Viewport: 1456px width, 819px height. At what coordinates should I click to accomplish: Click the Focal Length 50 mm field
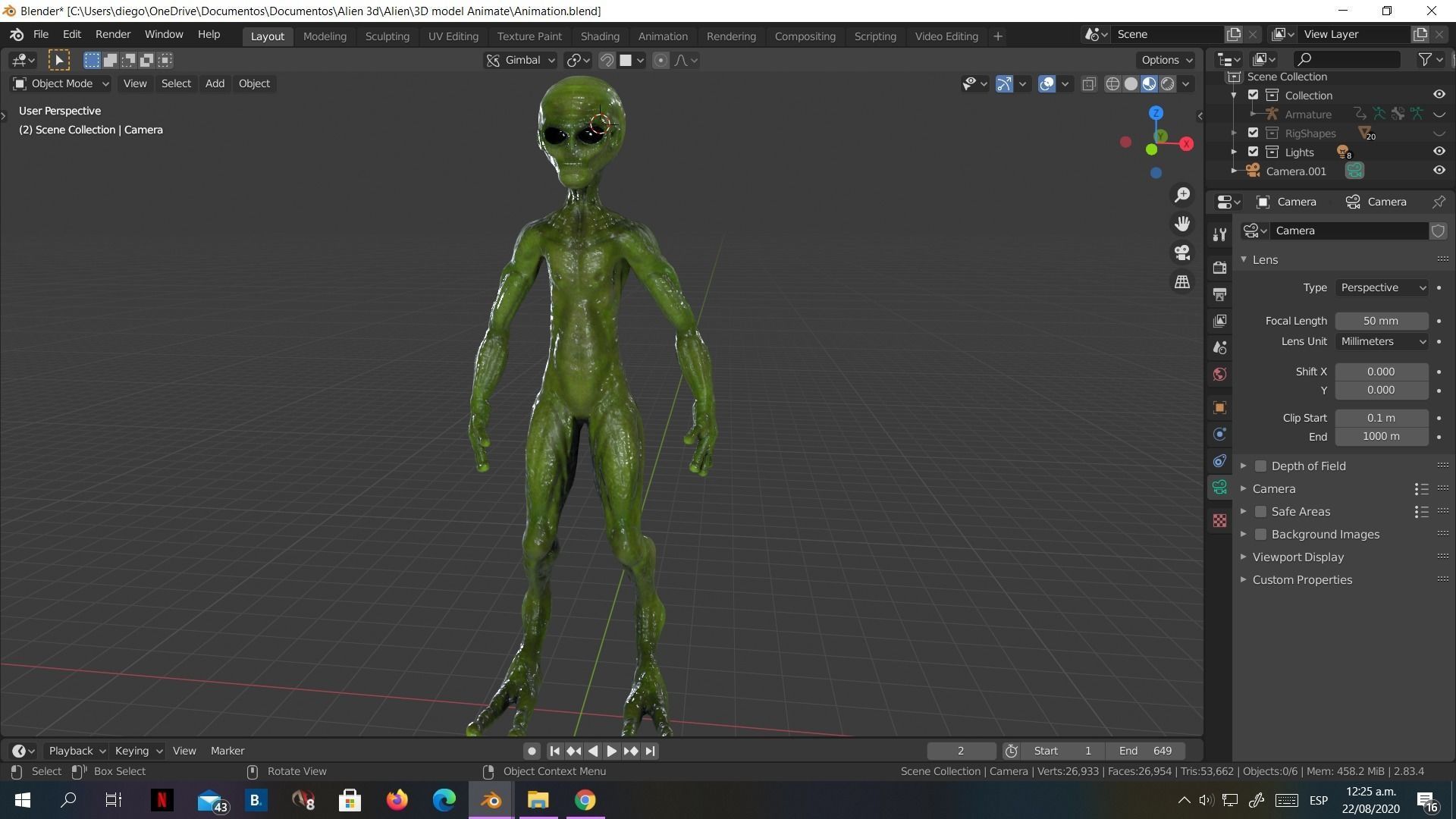coord(1381,321)
